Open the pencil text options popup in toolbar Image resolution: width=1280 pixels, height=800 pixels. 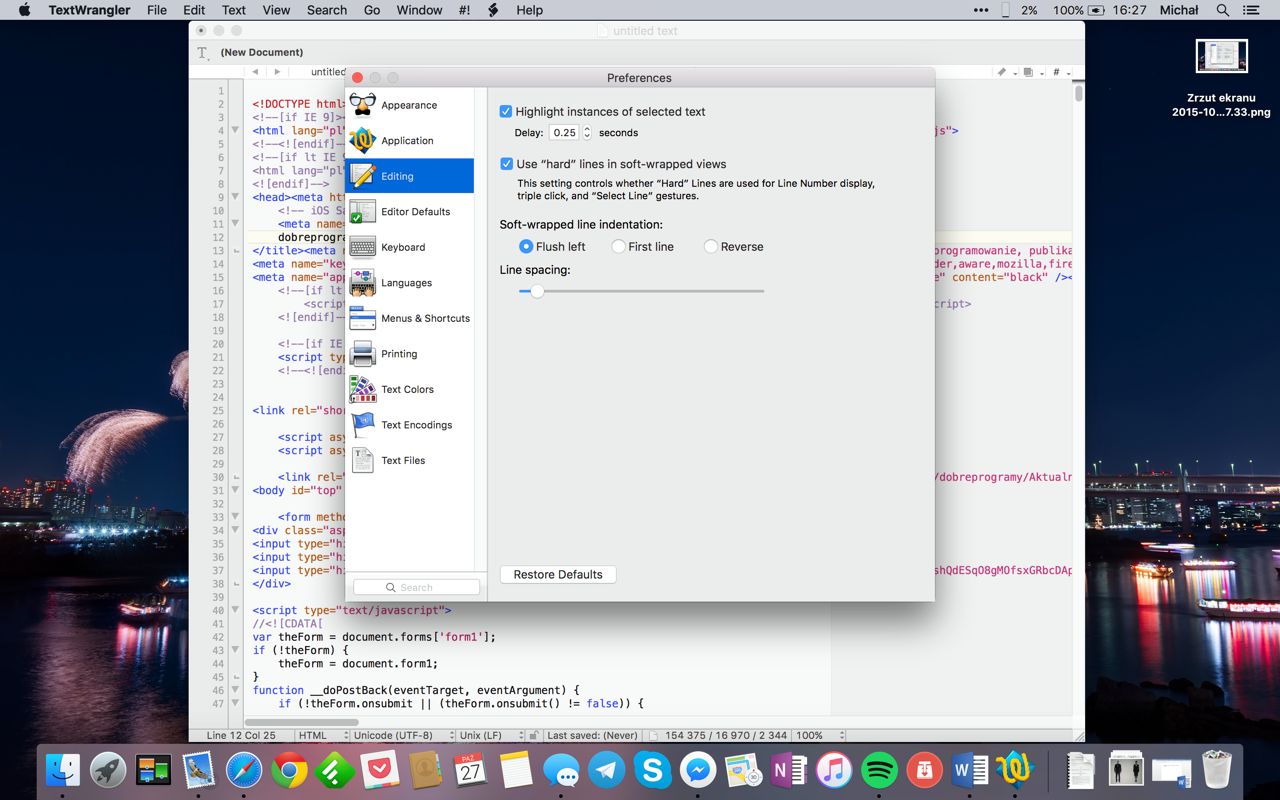[1004, 72]
